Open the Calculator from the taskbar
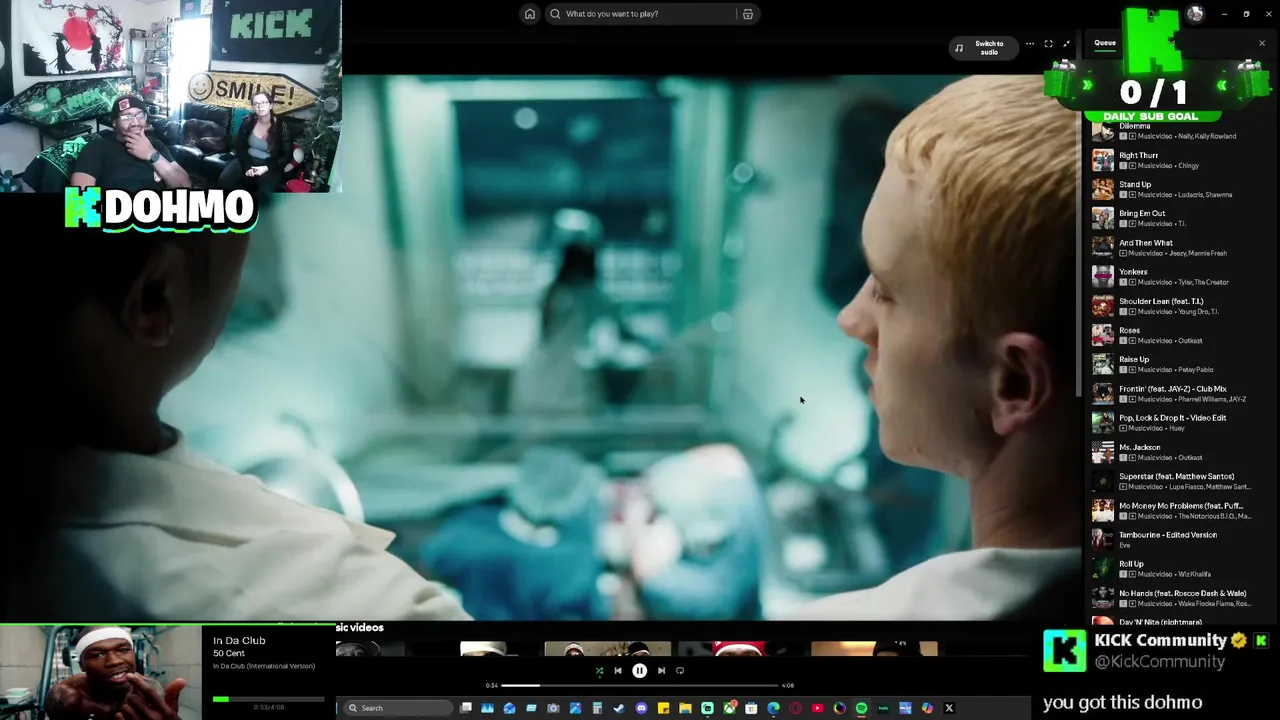The height and width of the screenshot is (720, 1280). point(597,708)
